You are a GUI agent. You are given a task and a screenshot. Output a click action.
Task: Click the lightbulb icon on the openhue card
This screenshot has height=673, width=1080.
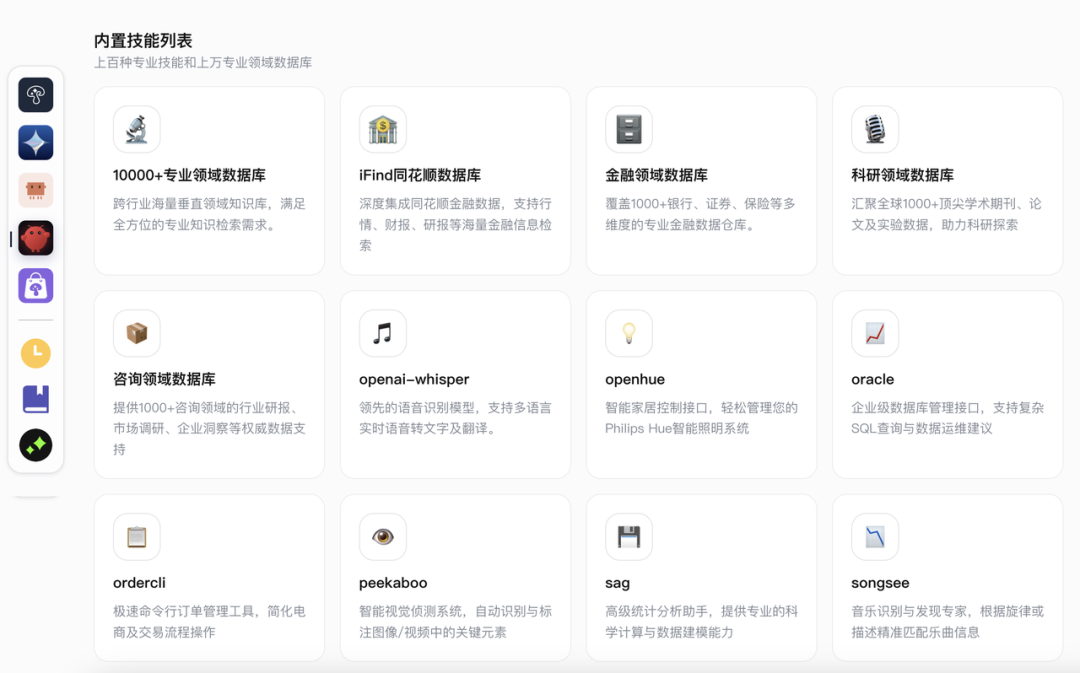628,332
